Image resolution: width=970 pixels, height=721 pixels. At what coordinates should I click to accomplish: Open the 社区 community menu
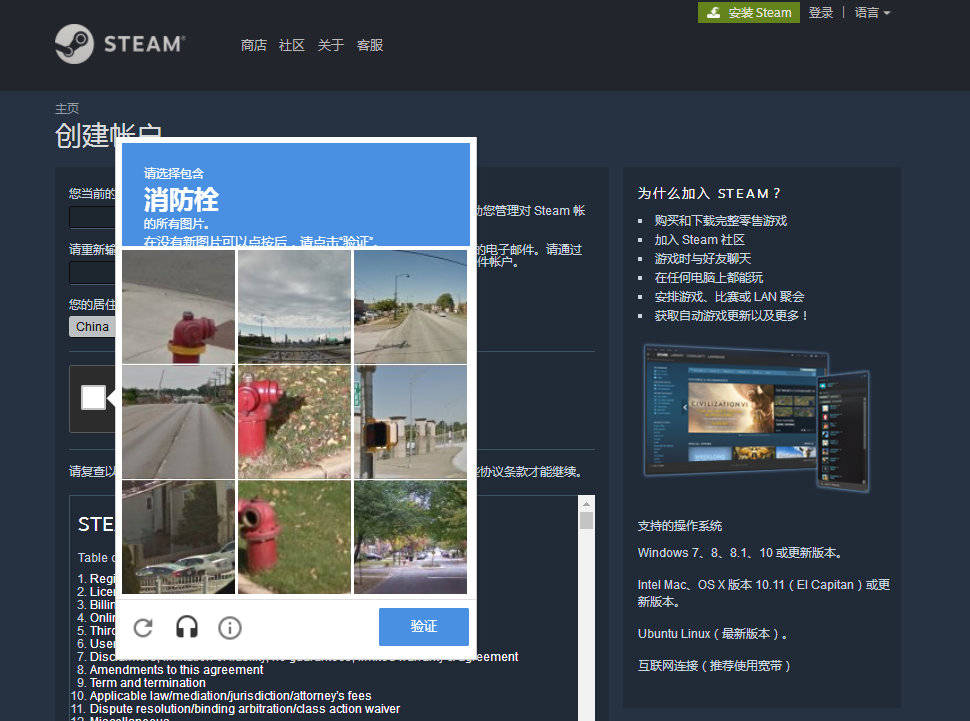pos(291,45)
